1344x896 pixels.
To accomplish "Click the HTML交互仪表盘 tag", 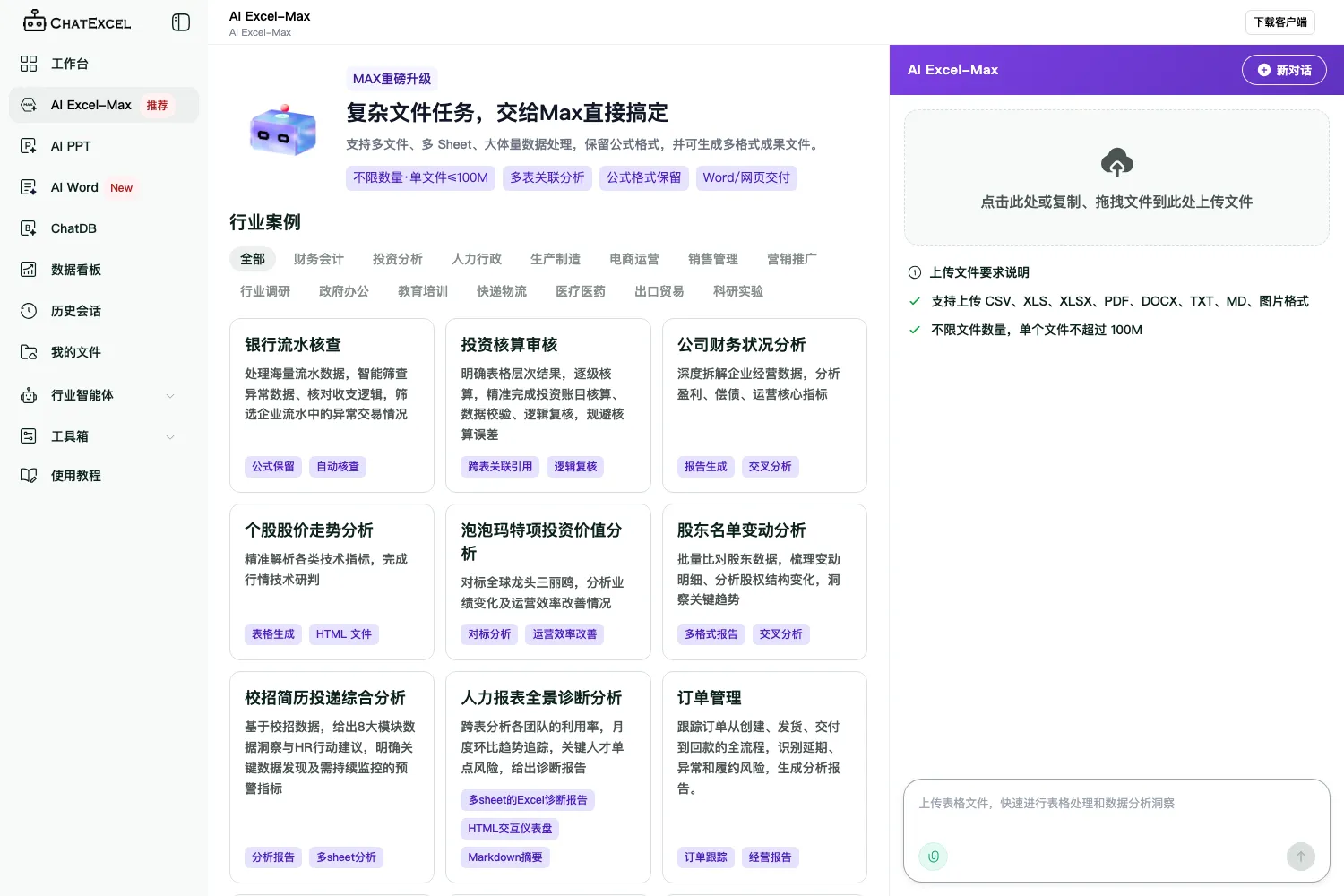I will click(x=510, y=829).
